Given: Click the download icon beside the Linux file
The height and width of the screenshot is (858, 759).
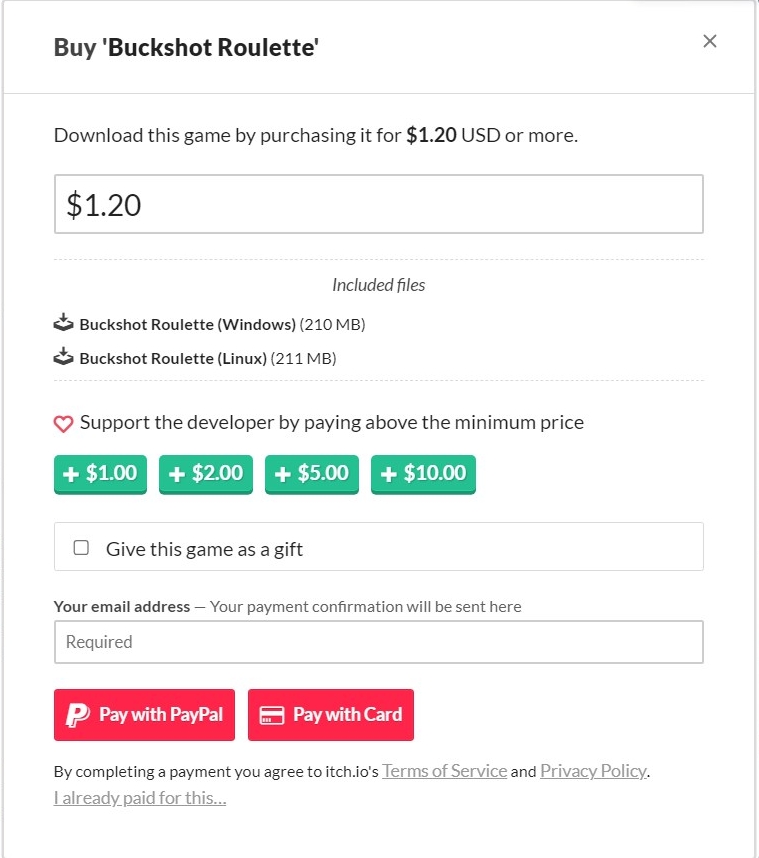Looking at the screenshot, I should tap(64, 357).
